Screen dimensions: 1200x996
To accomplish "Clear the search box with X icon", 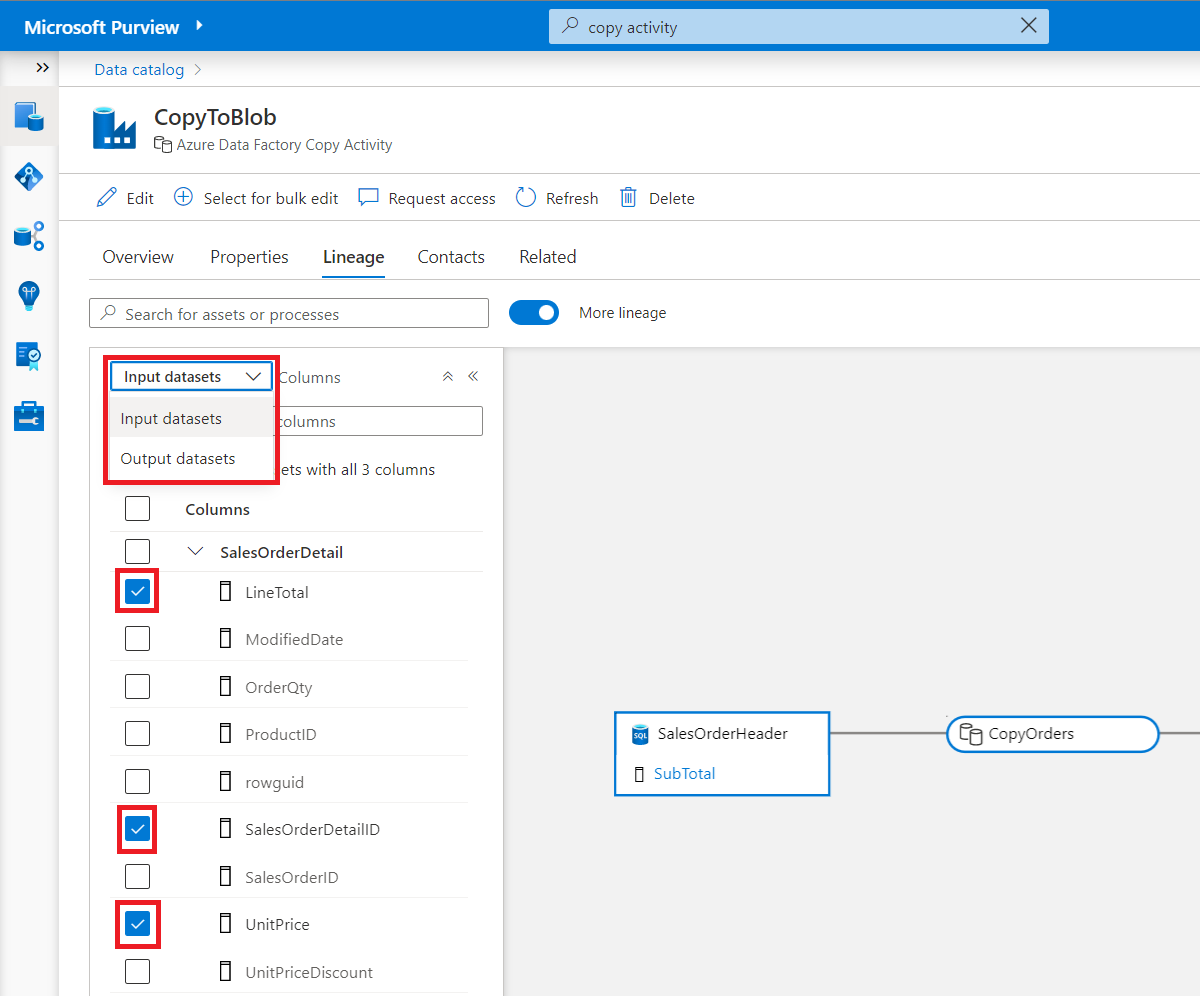I will (x=1028, y=26).
